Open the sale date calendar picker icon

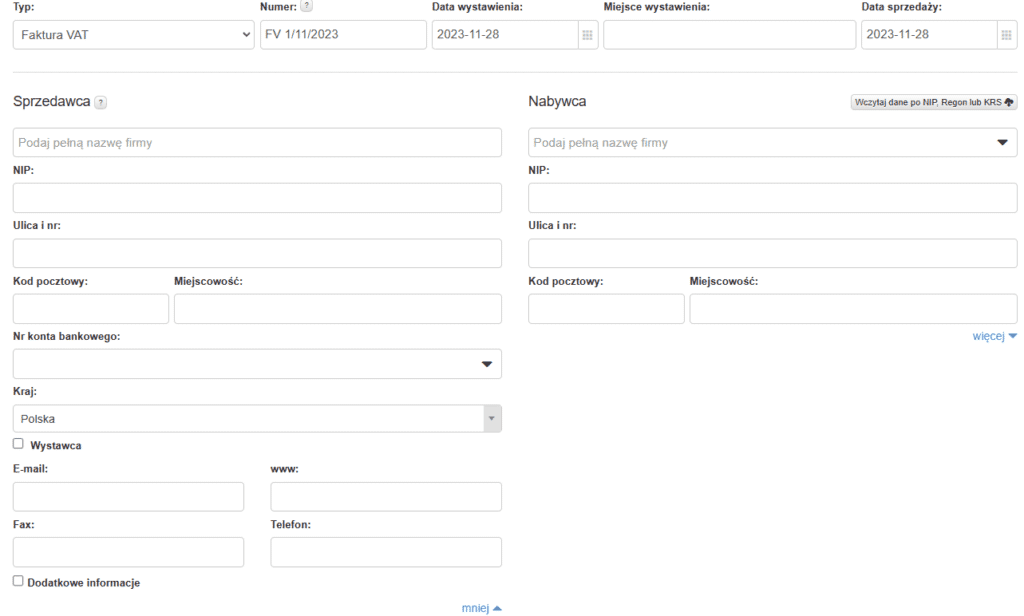(1006, 35)
